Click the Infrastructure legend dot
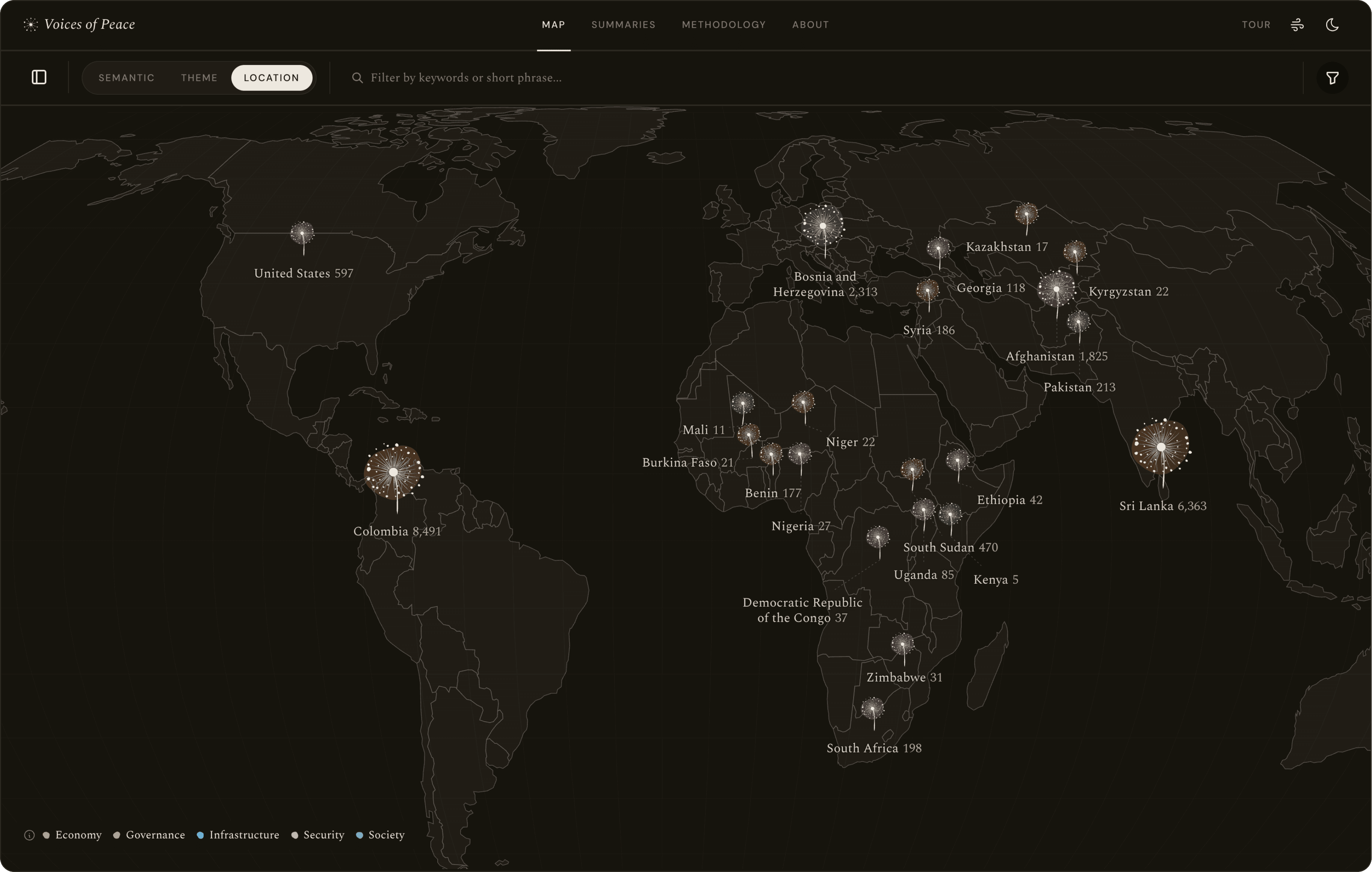Image resolution: width=1372 pixels, height=872 pixels. 201,836
